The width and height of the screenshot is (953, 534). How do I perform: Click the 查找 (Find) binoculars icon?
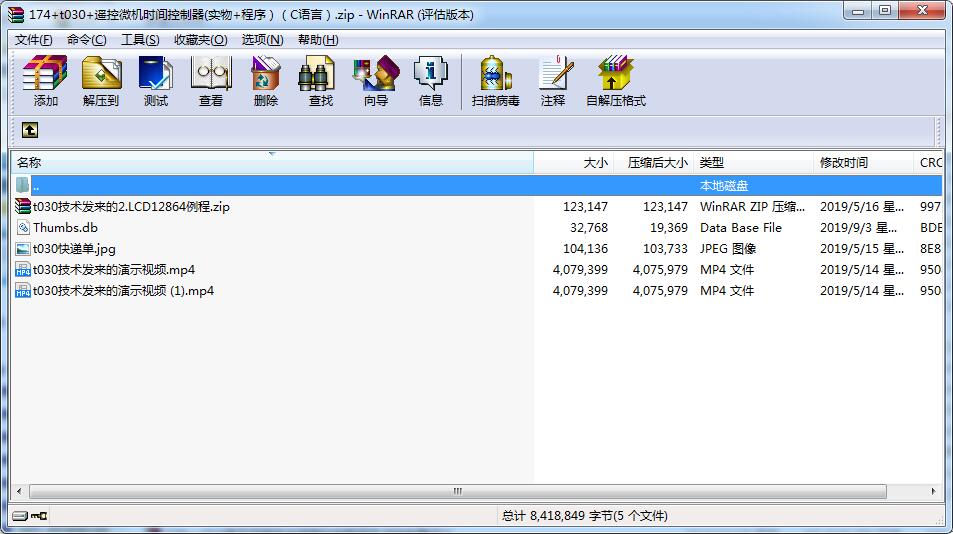tap(316, 73)
